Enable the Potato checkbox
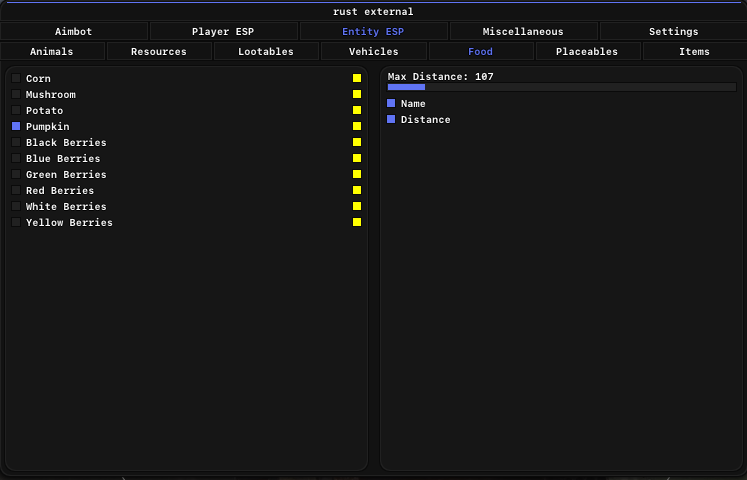 [16, 110]
